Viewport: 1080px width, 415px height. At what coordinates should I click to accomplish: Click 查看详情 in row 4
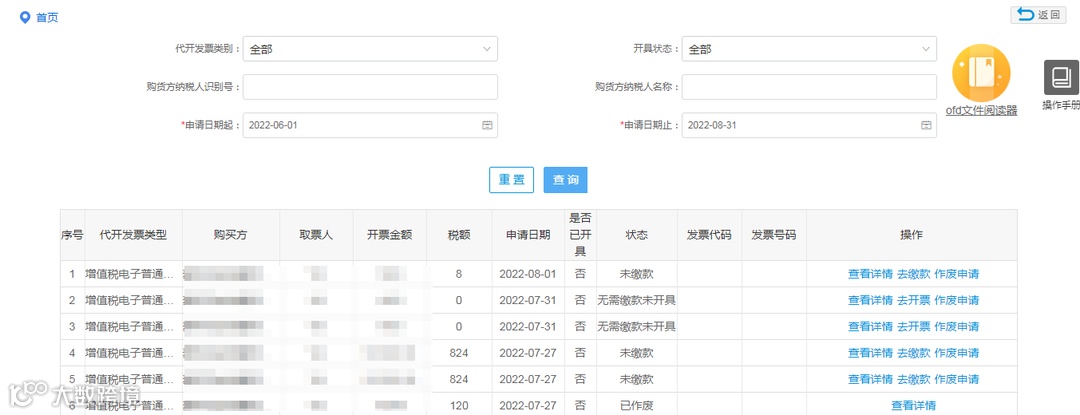pyautogui.click(x=870, y=353)
